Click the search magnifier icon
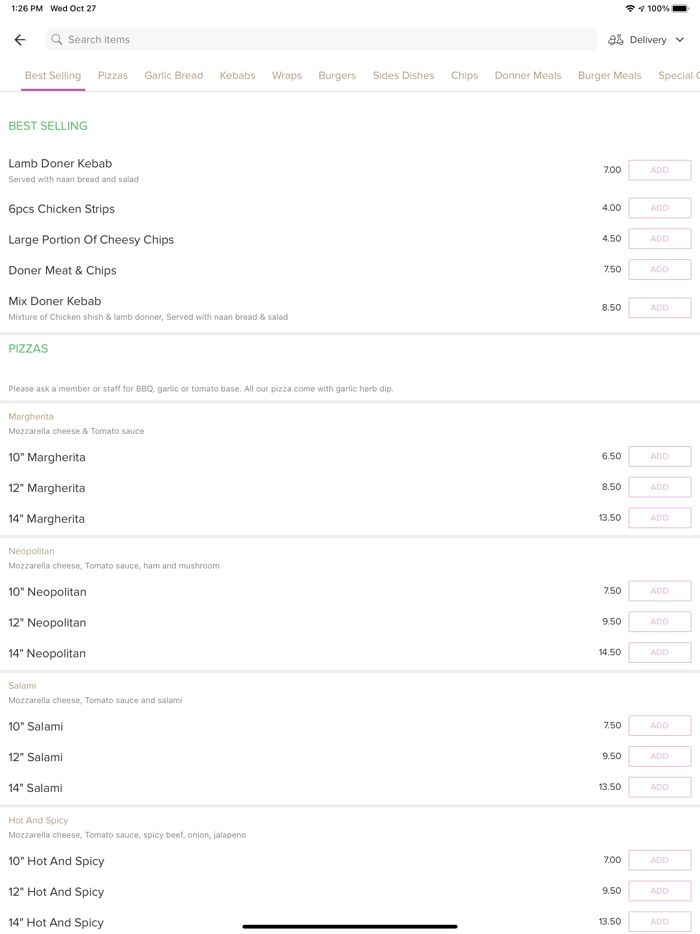Viewport: 700px width, 934px height. (57, 40)
